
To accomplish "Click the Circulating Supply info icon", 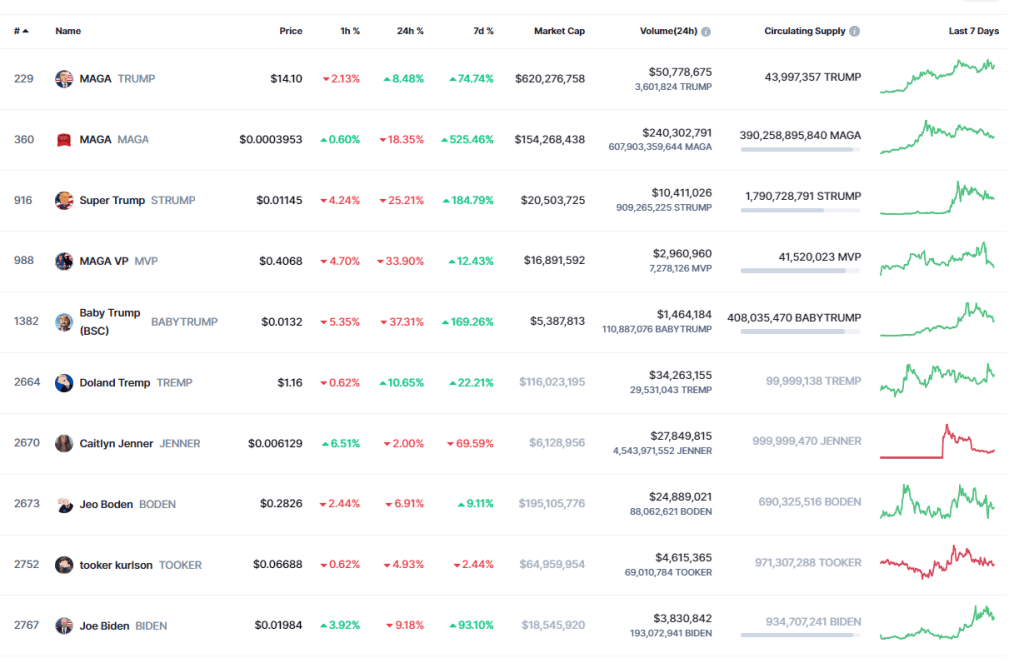I will (x=854, y=31).
